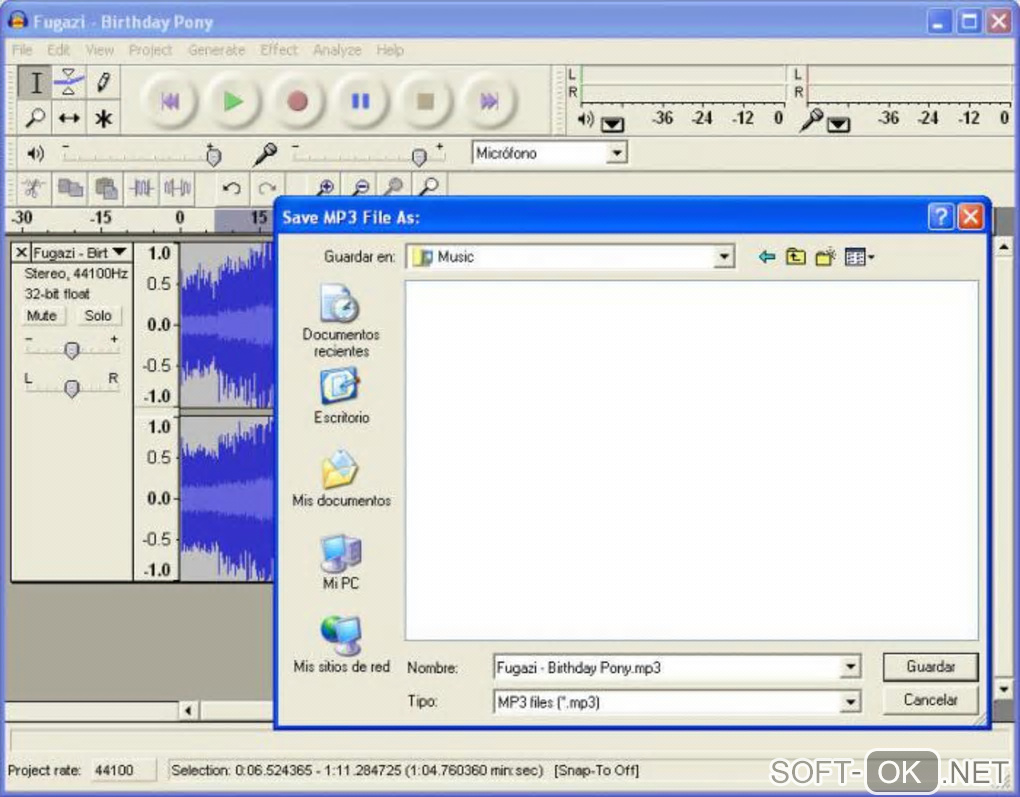This screenshot has width=1020, height=797.
Task: Open Documentos recientes shortcut
Action: pos(341,321)
